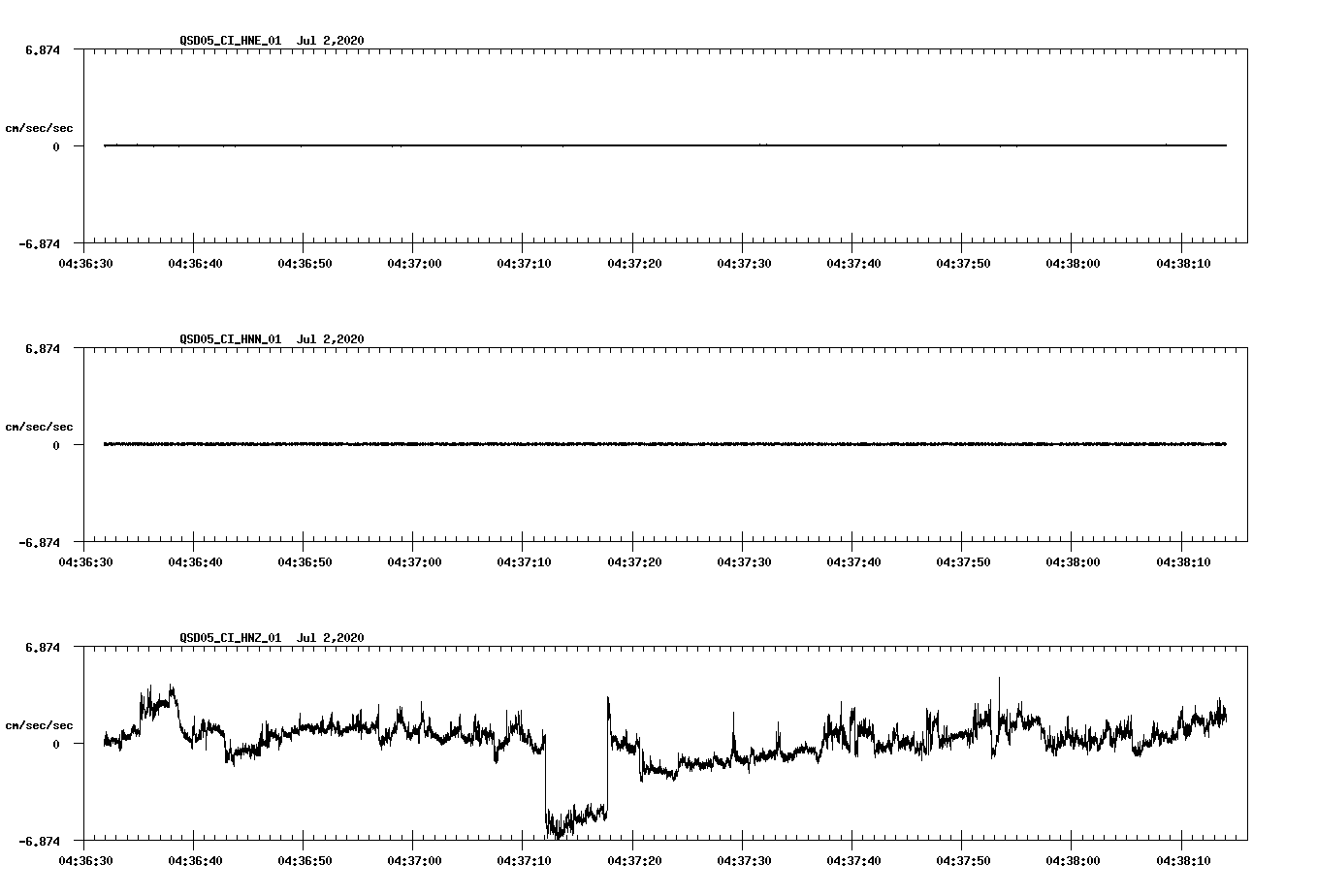
Task: Click 04:38:00 time label under HNN plot
Action: point(1073,561)
